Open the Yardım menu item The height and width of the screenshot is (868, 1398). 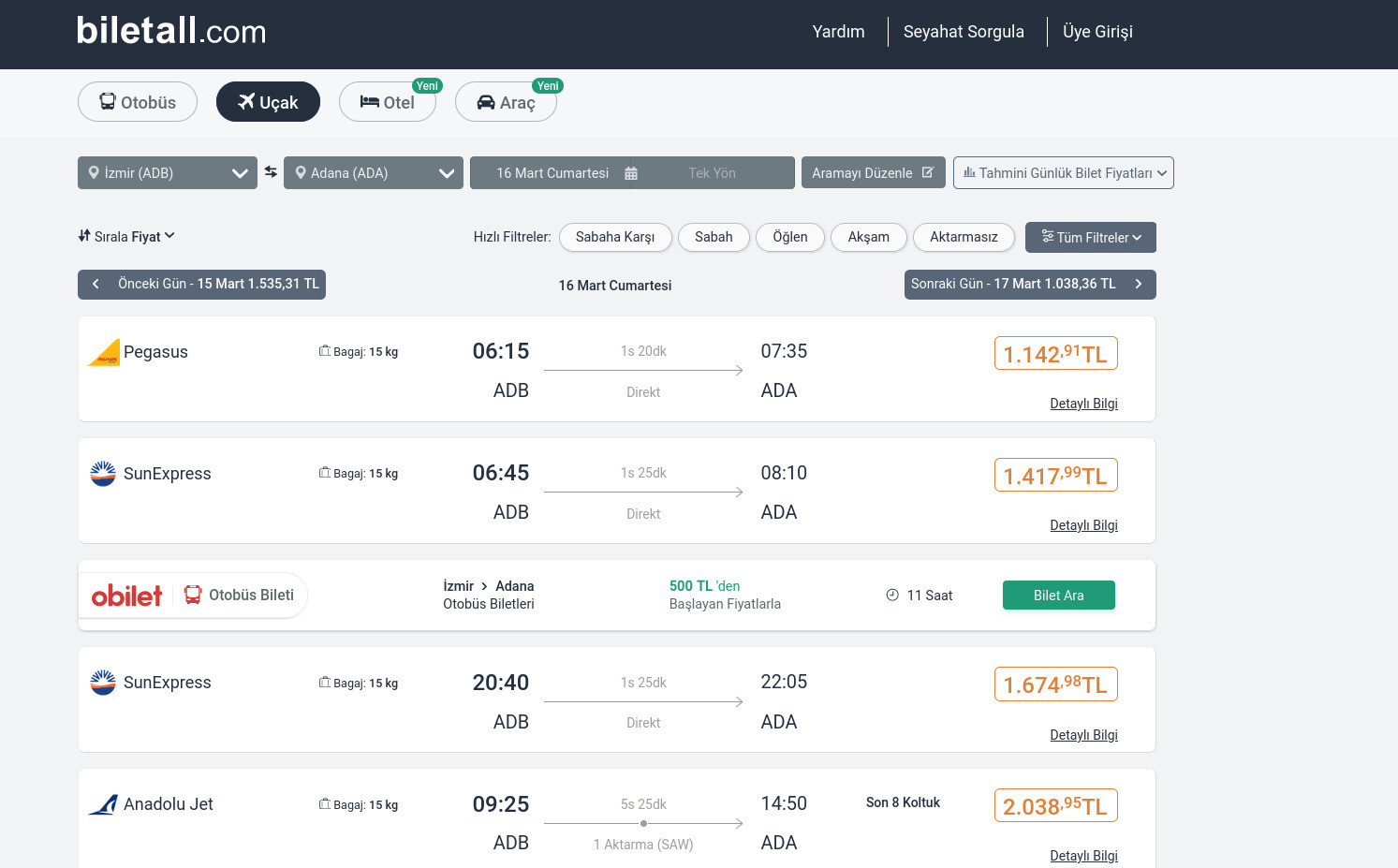tap(839, 32)
